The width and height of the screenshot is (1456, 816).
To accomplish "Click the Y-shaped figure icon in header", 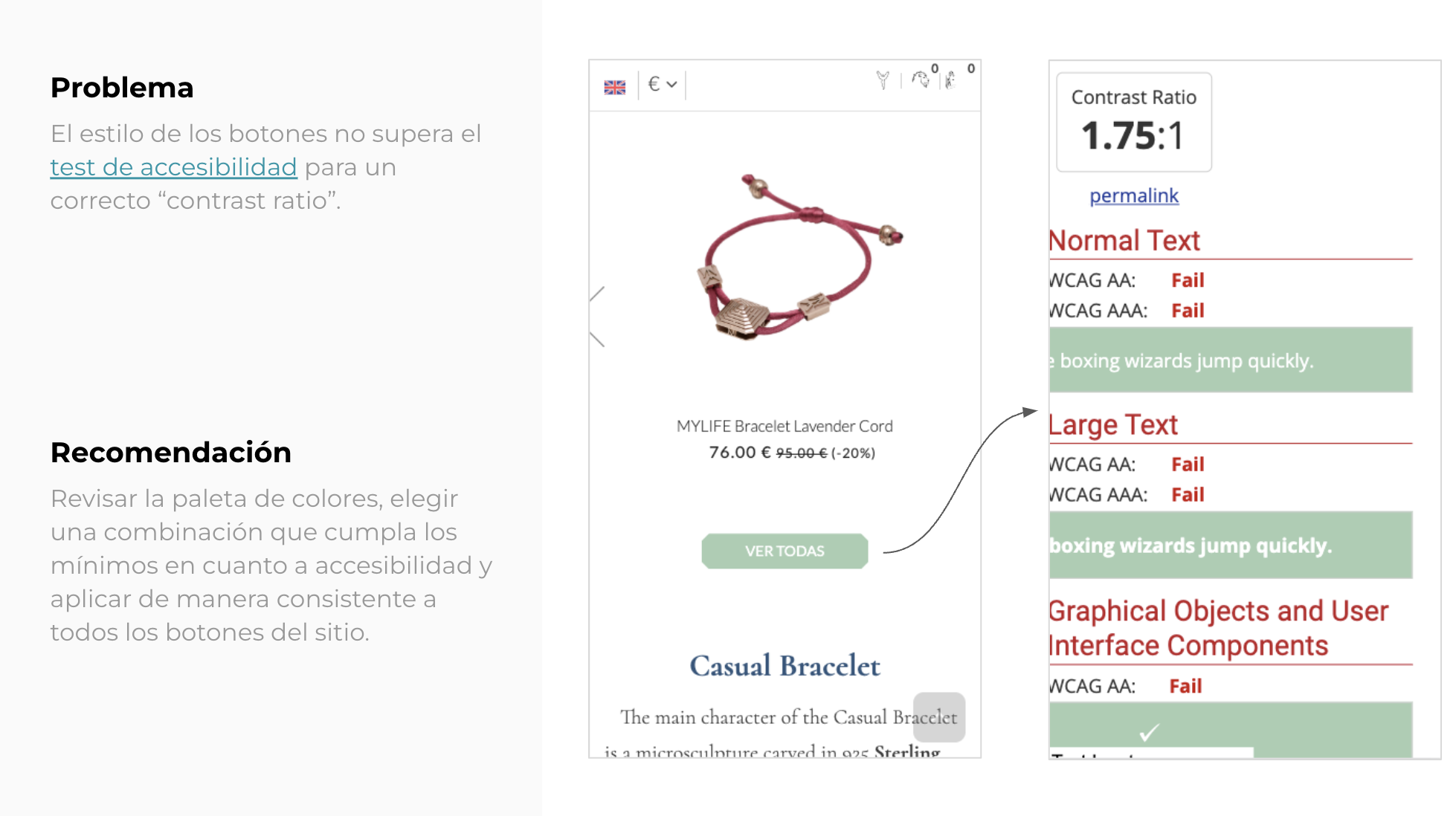I will 883,80.
